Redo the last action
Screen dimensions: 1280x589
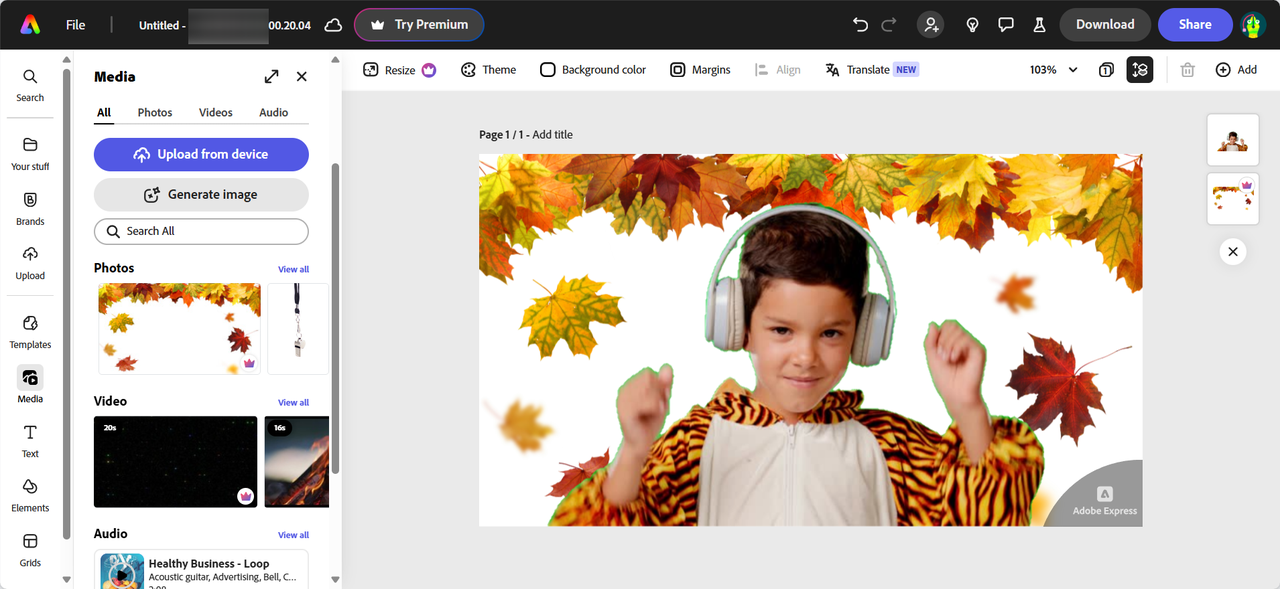[890, 25]
